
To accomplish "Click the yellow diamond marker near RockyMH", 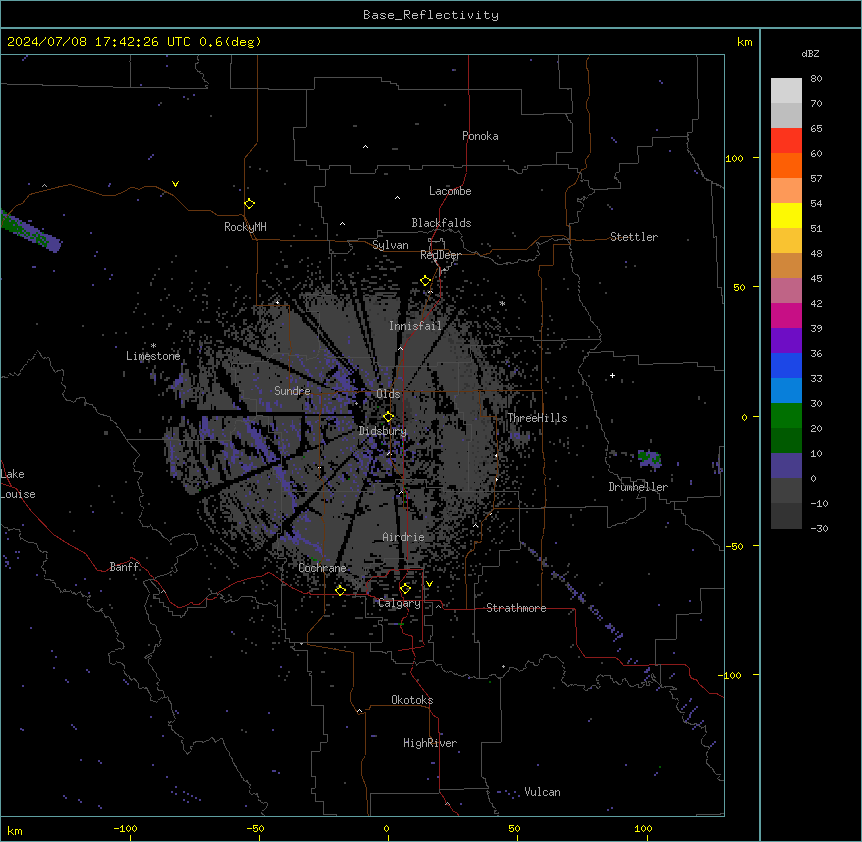I will 249,204.
